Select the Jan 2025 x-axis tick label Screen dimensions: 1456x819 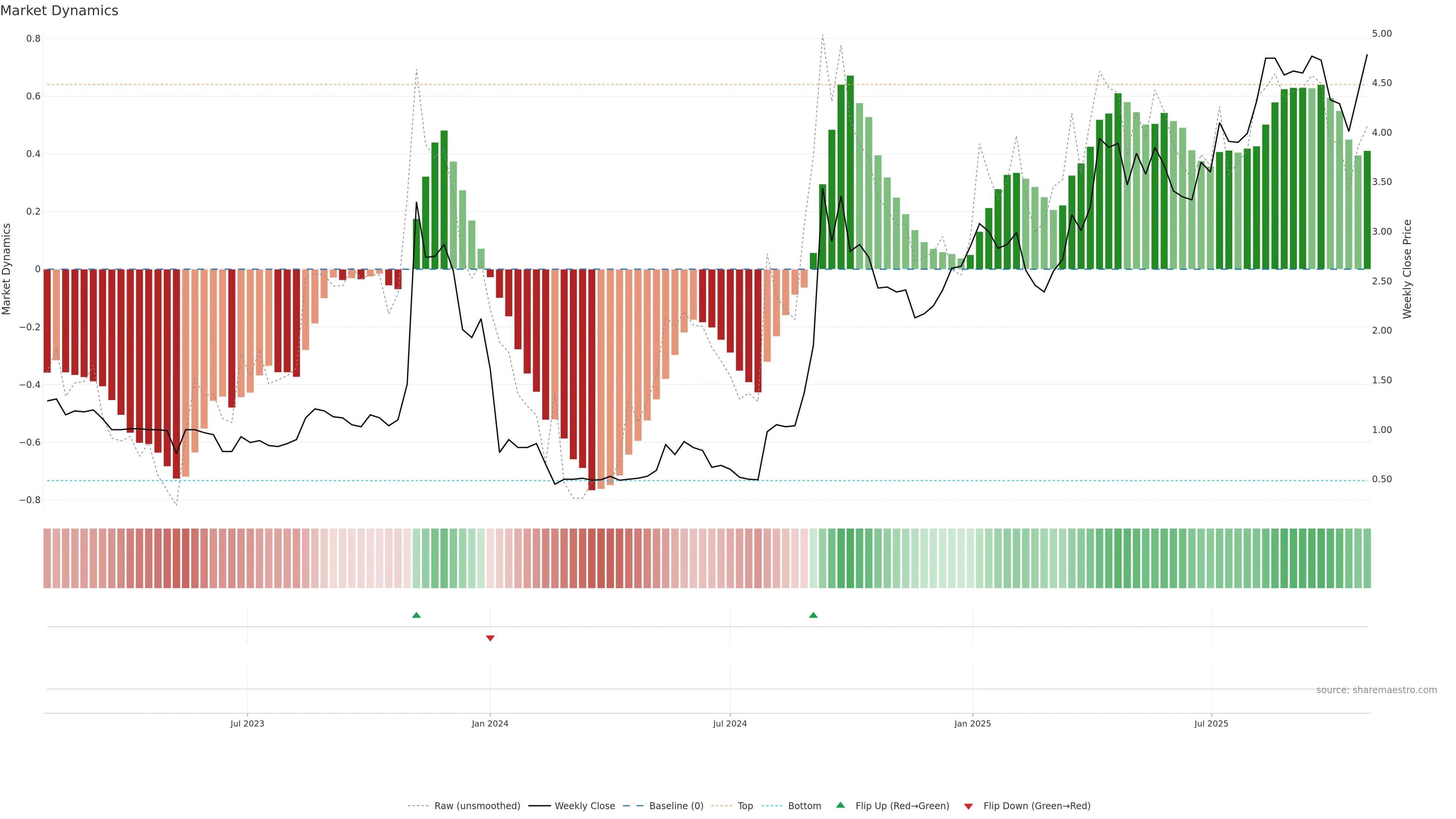(972, 723)
